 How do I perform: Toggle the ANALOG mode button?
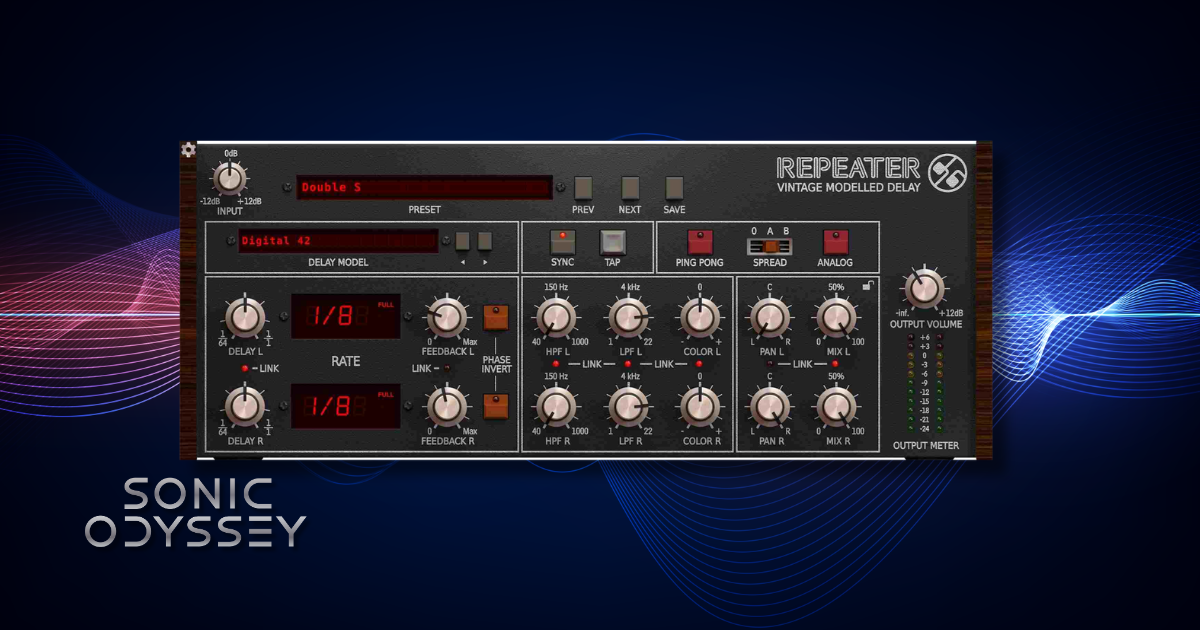point(835,243)
